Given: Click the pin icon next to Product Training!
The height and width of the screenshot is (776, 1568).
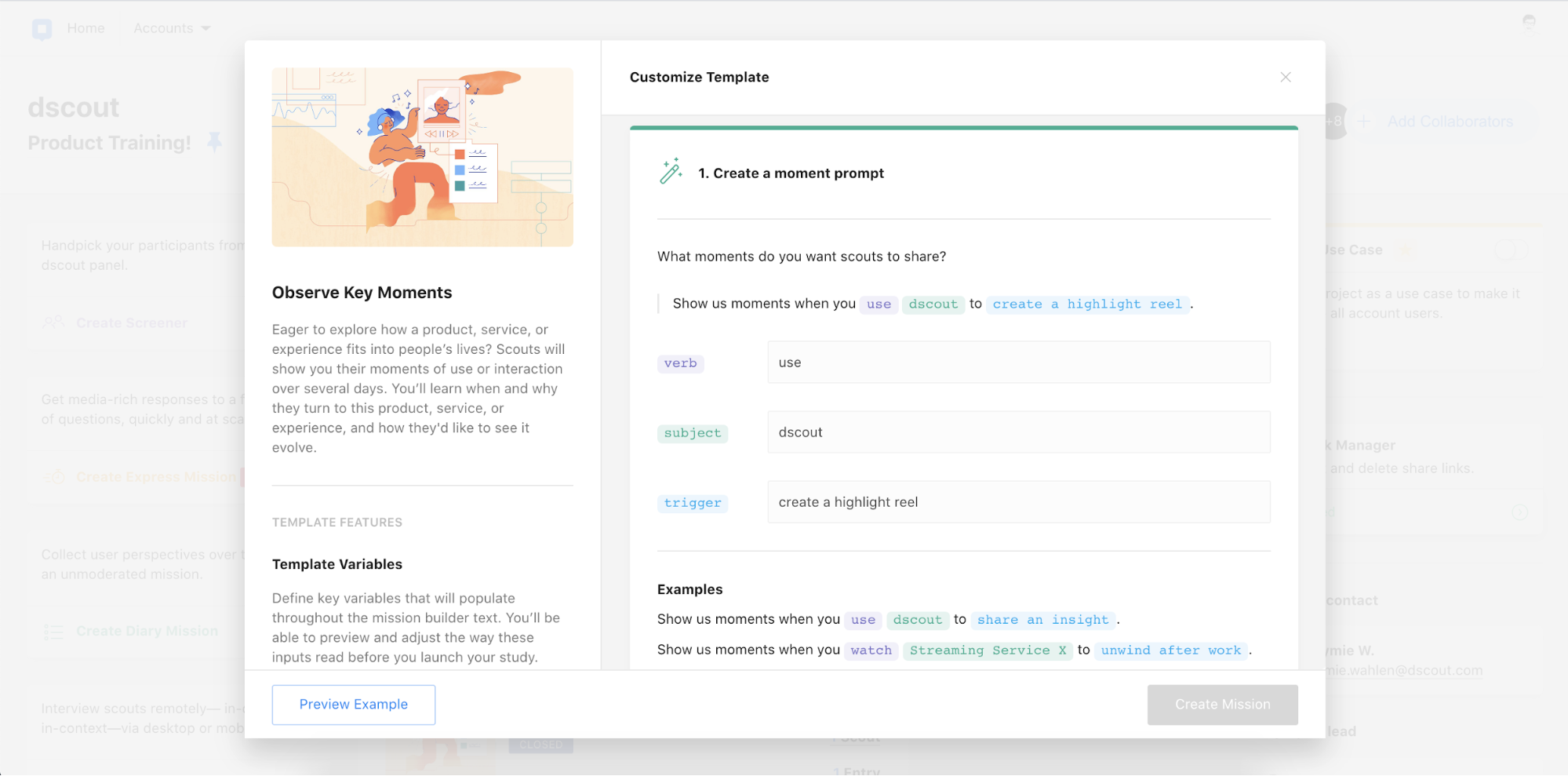Looking at the screenshot, I should [x=214, y=142].
